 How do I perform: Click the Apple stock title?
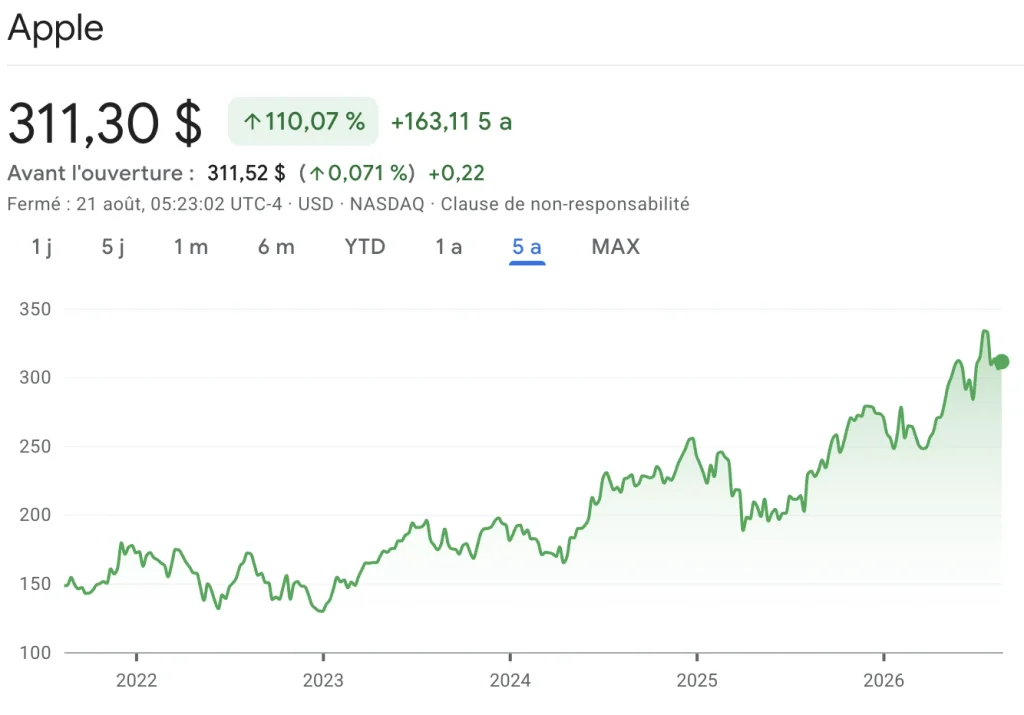(56, 28)
